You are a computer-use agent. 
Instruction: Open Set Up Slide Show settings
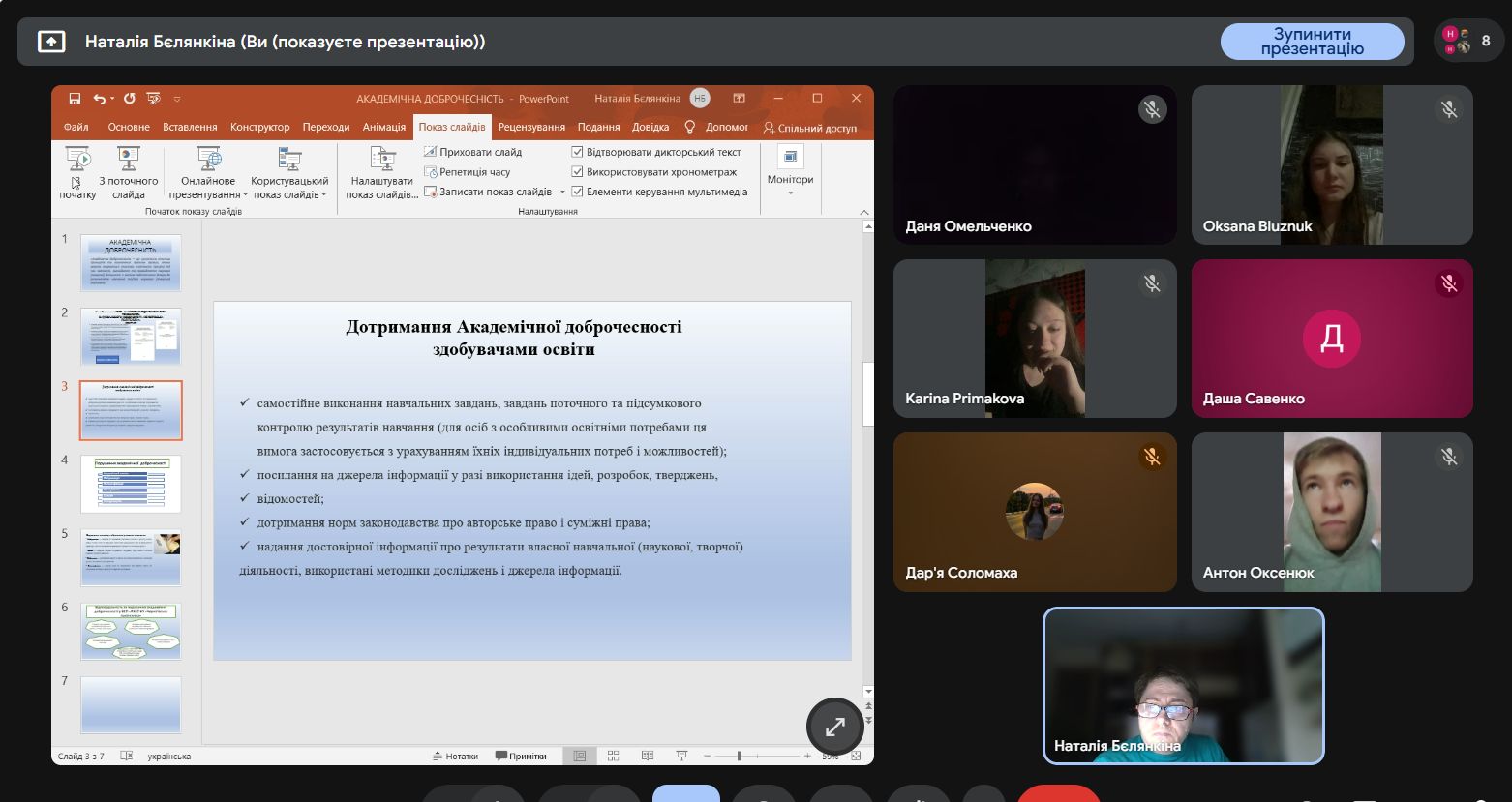tap(381, 173)
